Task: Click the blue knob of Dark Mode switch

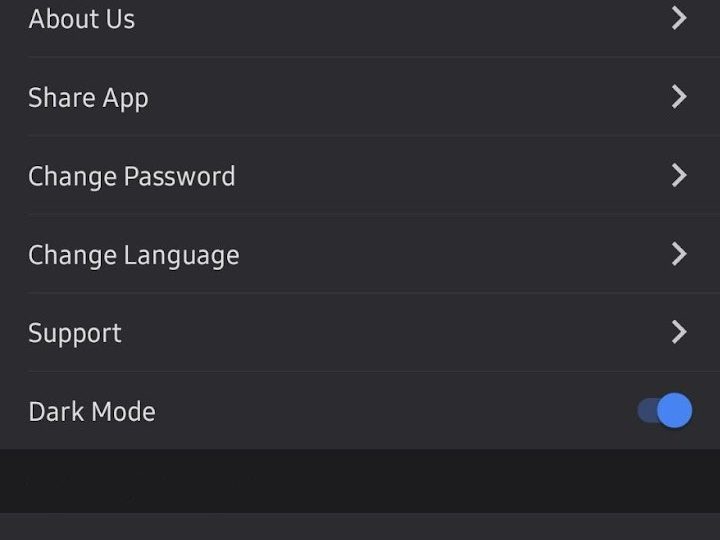Action: [x=675, y=410]
